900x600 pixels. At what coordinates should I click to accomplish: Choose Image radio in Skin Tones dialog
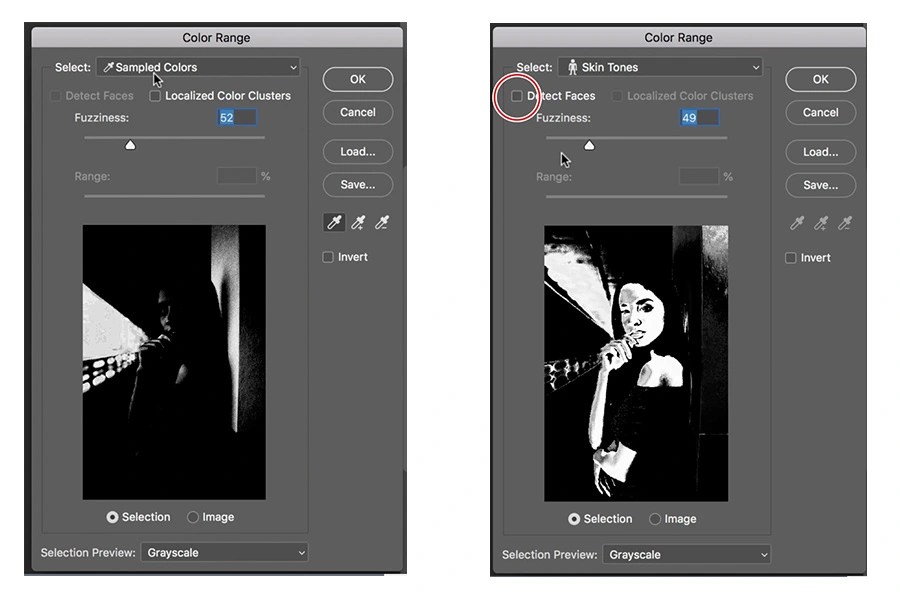655,519
